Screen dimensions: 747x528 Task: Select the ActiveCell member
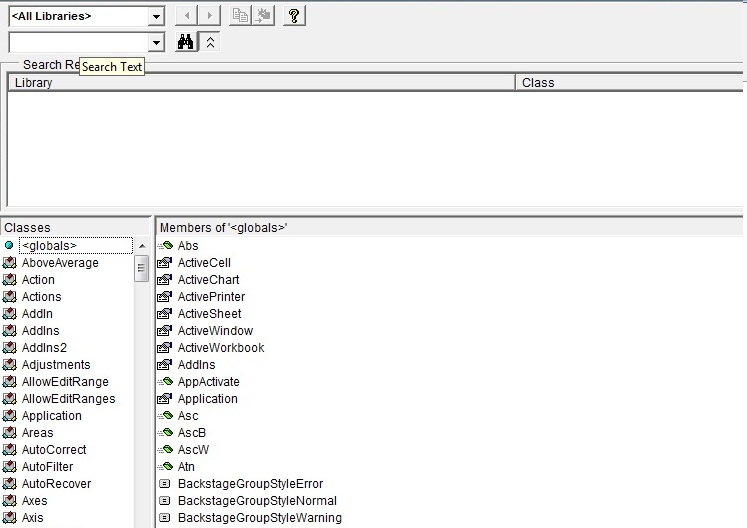[204, 263]
